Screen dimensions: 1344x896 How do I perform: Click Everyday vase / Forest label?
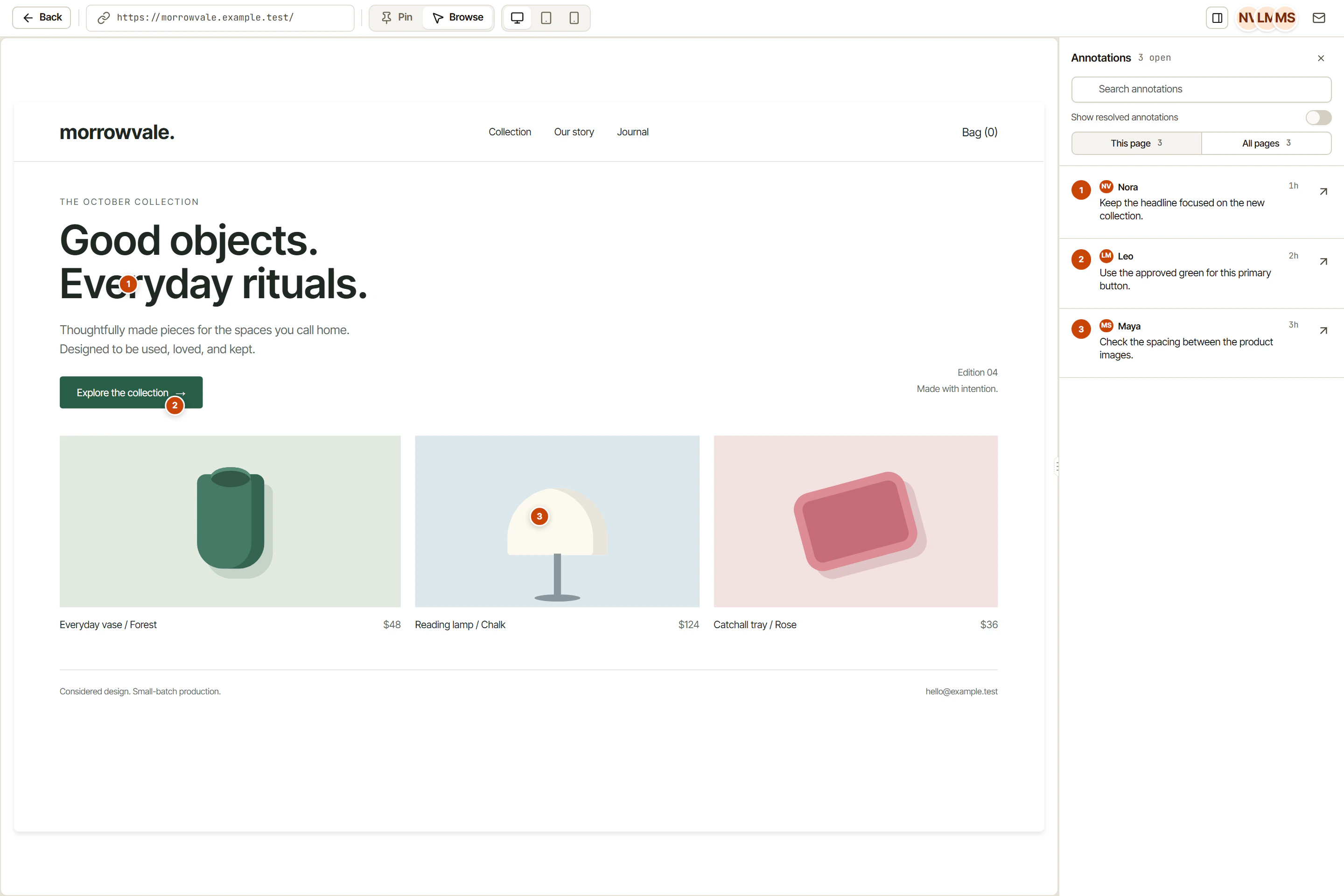coord(108,624)
